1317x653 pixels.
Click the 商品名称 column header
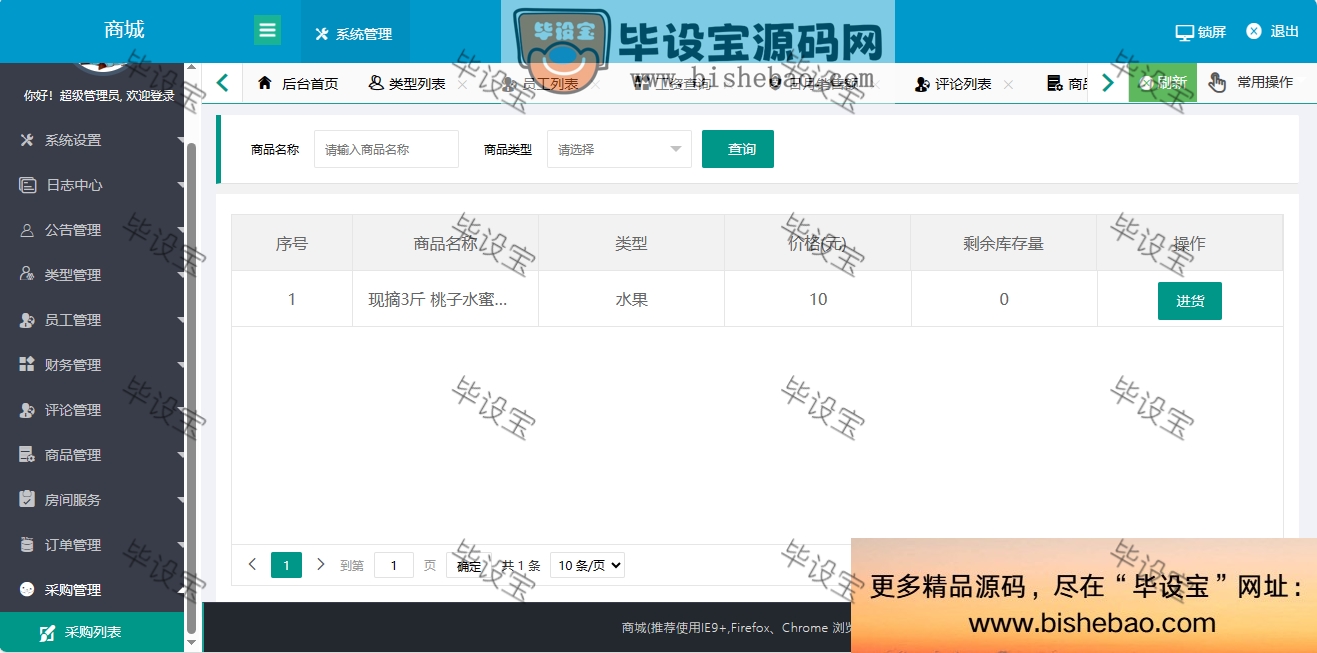point(446,243)
